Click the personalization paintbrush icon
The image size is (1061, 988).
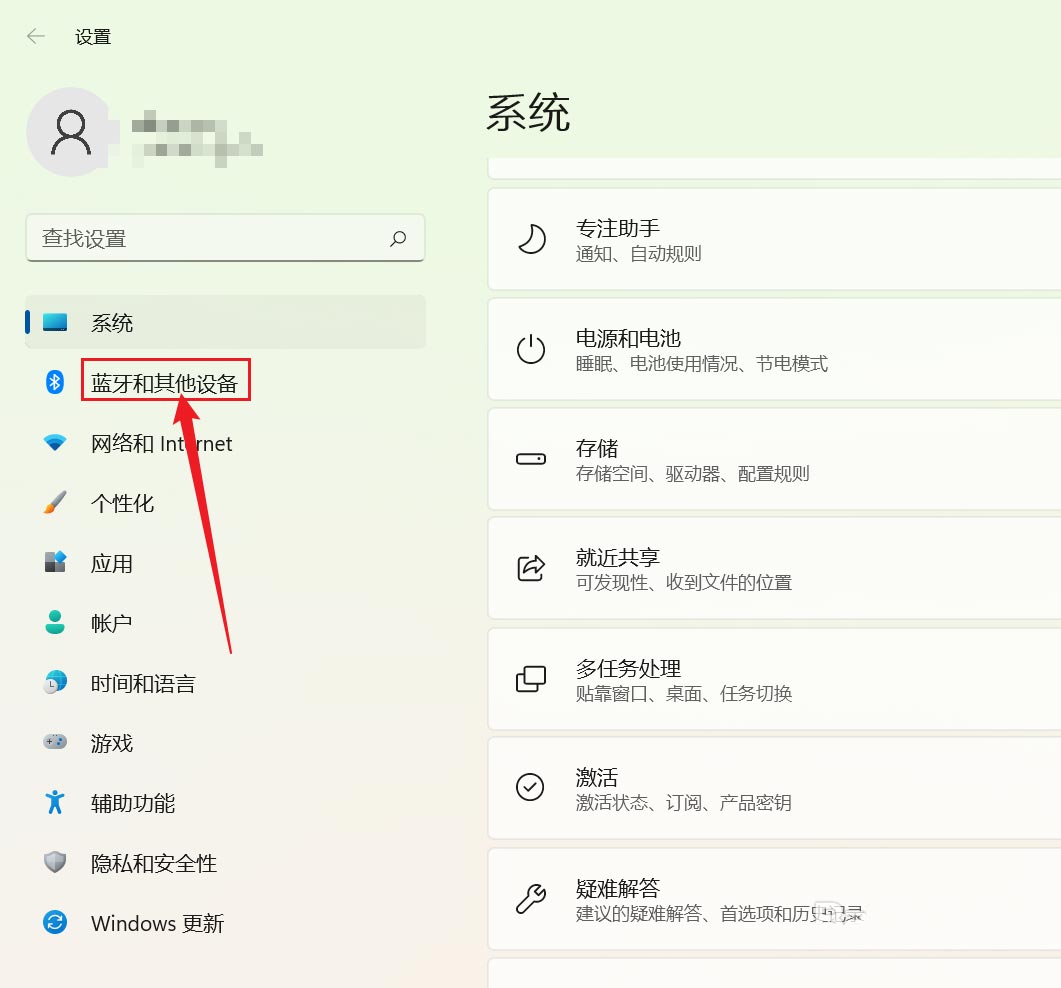tap(55, 502)
